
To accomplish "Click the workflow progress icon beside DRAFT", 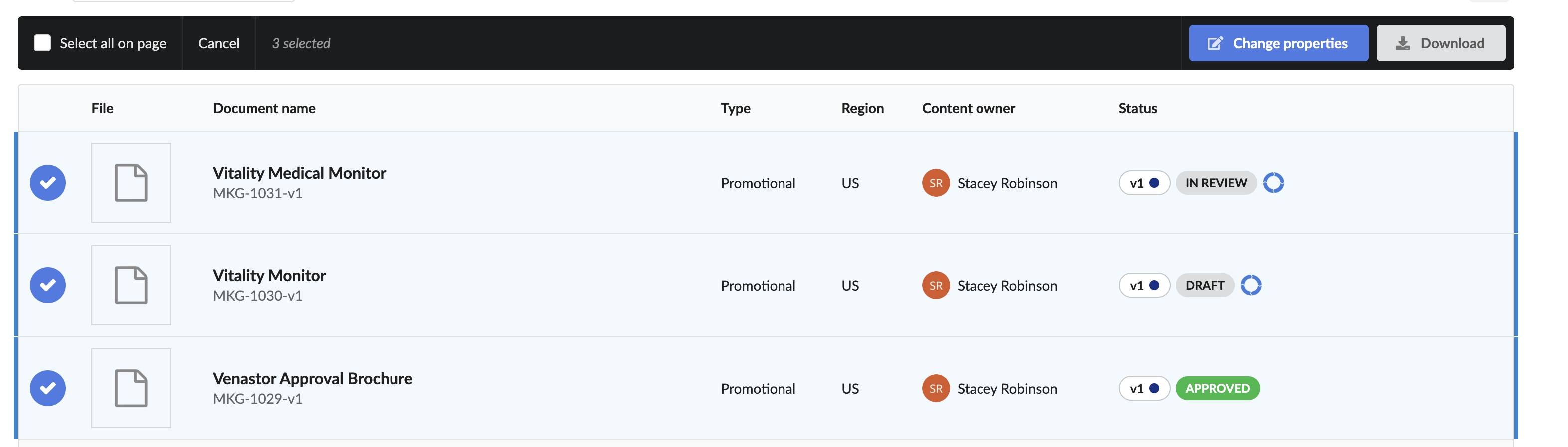I will pyautogui.click(x=1251, y=286).
